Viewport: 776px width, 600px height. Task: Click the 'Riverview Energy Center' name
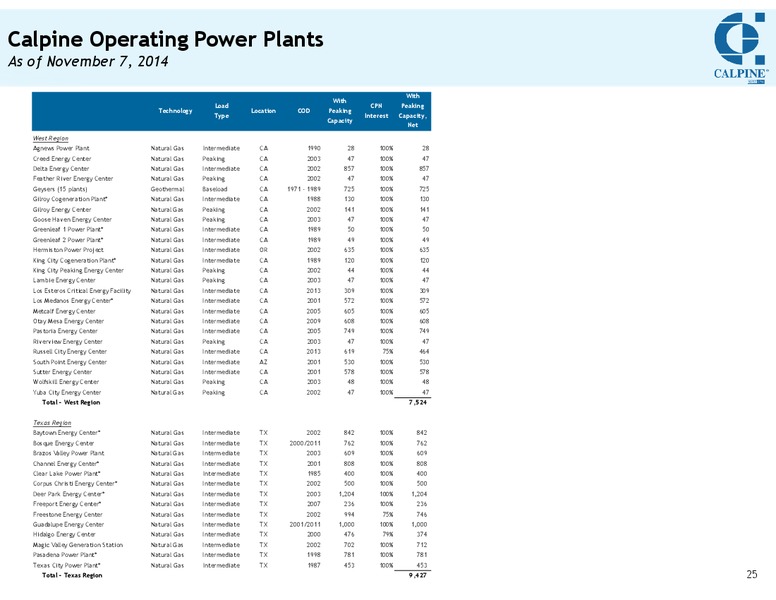tap(67, 342)
